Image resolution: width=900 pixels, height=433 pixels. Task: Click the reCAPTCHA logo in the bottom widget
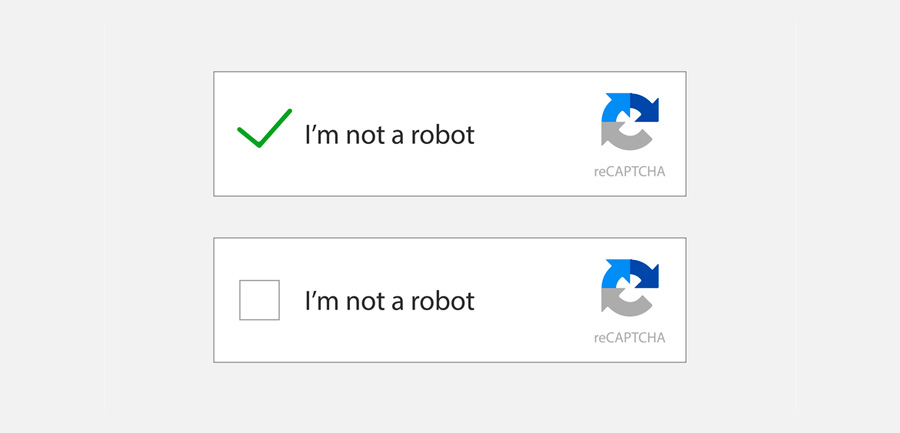coord(630,288)
